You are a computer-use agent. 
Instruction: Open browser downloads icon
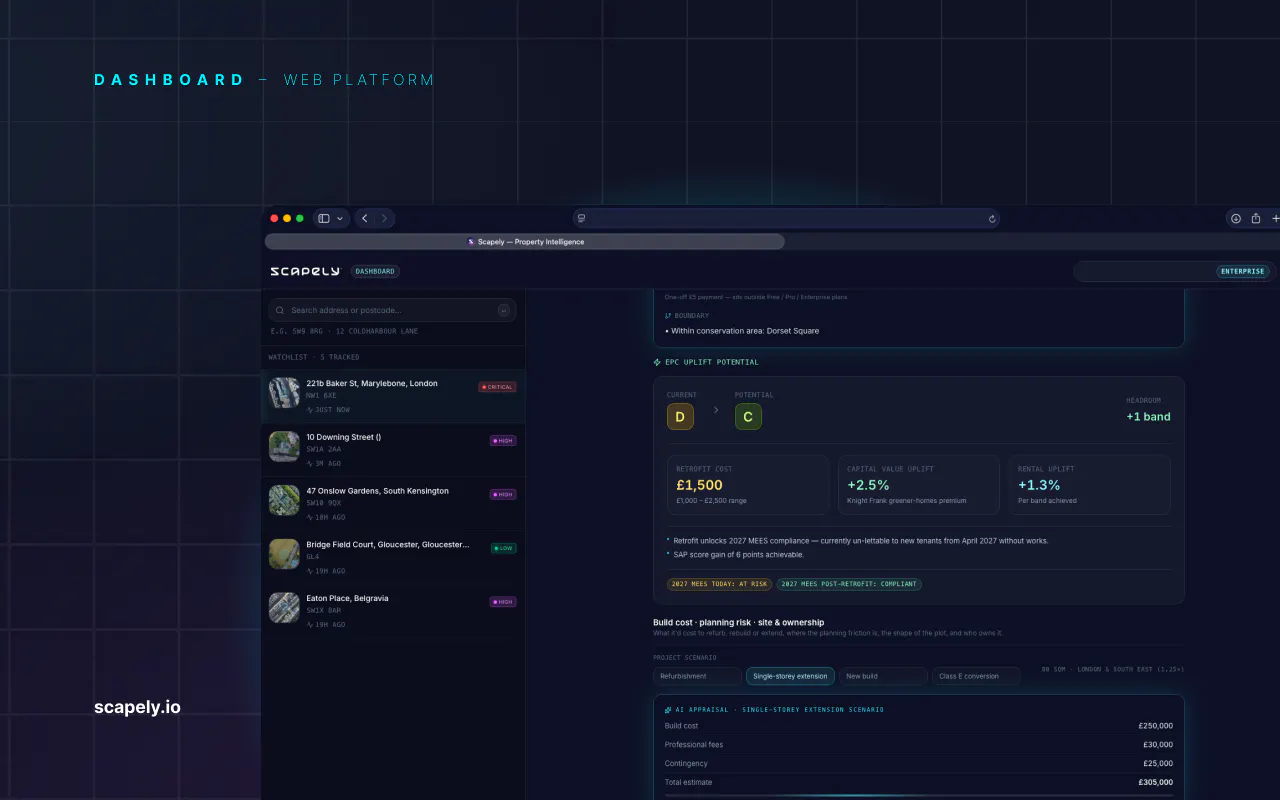[x=1236, y=218]
